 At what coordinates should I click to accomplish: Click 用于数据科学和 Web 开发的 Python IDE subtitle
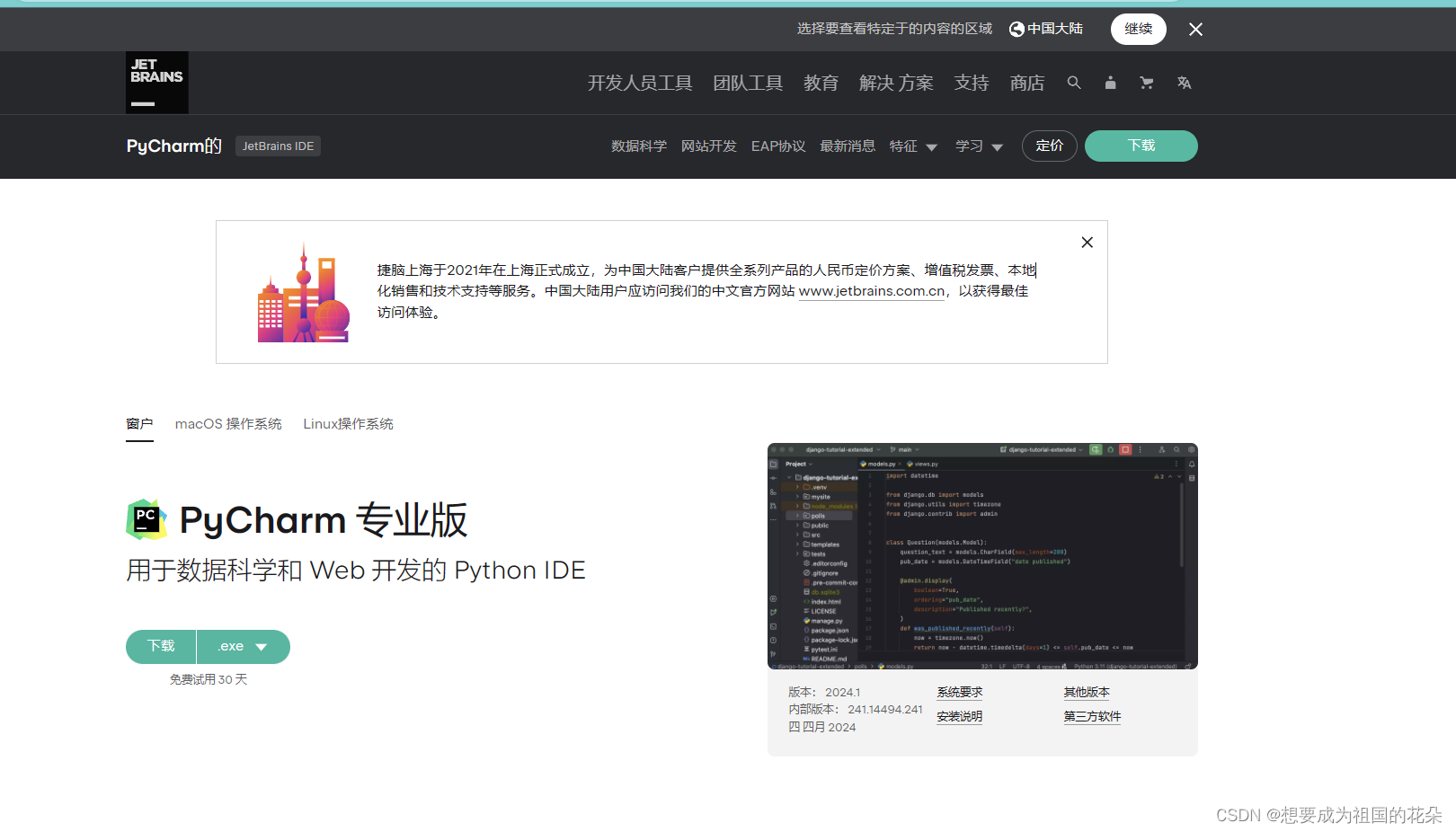[356, 571]
